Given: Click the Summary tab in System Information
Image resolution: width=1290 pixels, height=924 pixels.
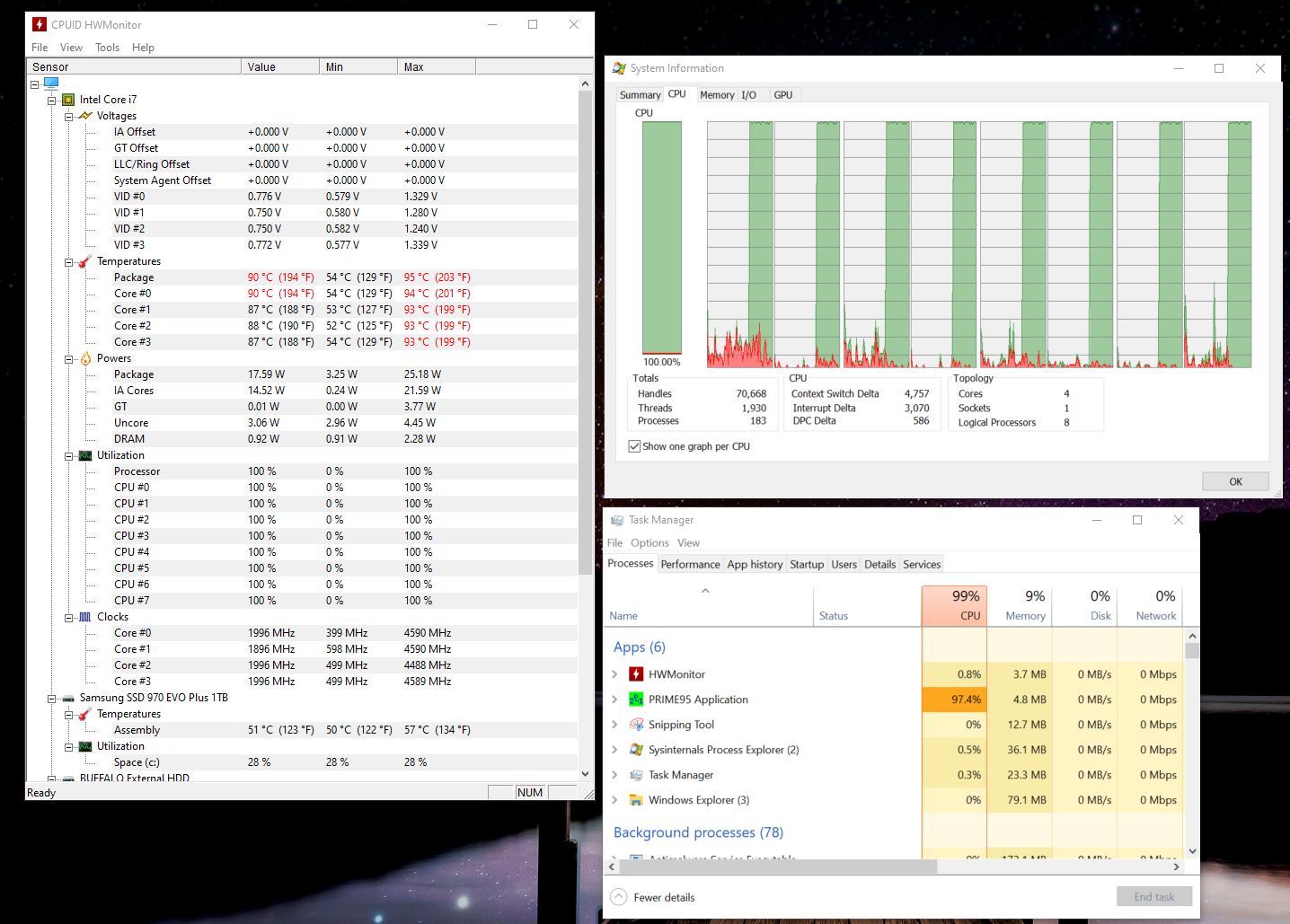Looking at the screenshot, I should [x=640, y=95].
